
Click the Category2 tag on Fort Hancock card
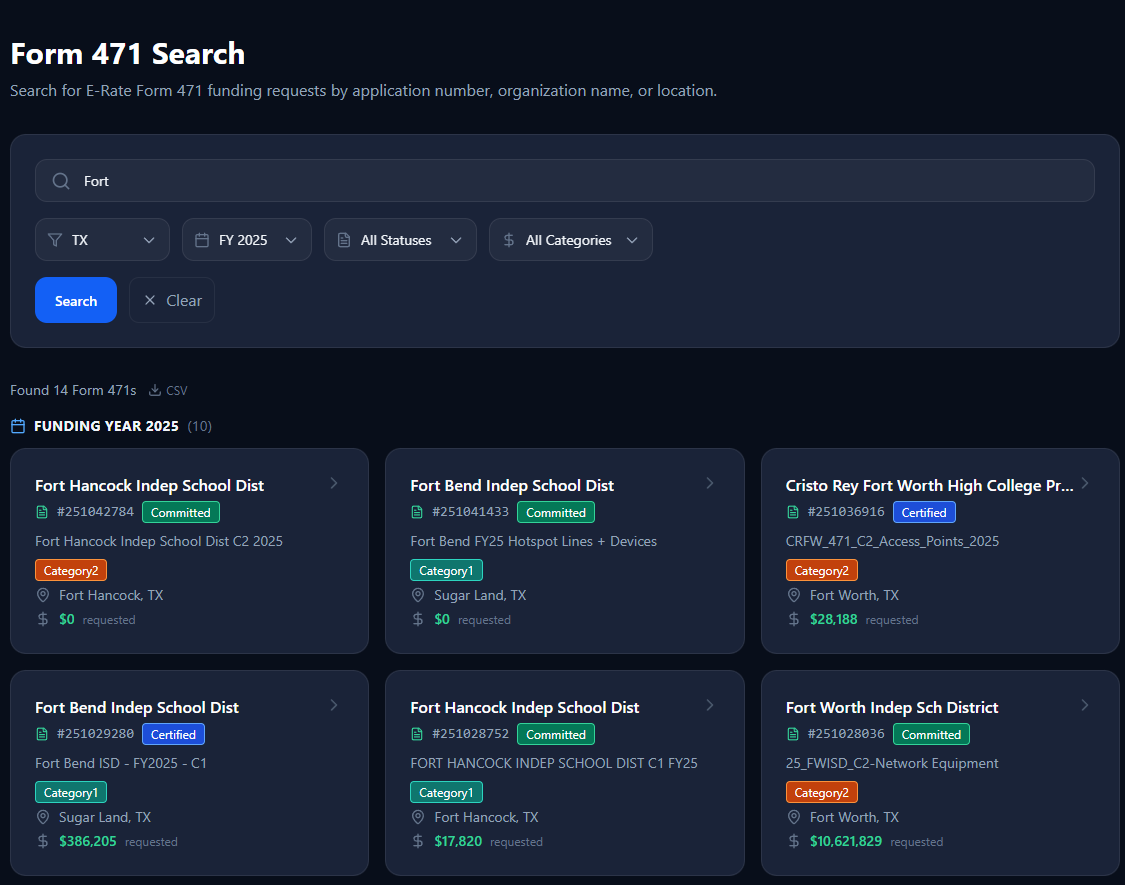pos(71,571)
